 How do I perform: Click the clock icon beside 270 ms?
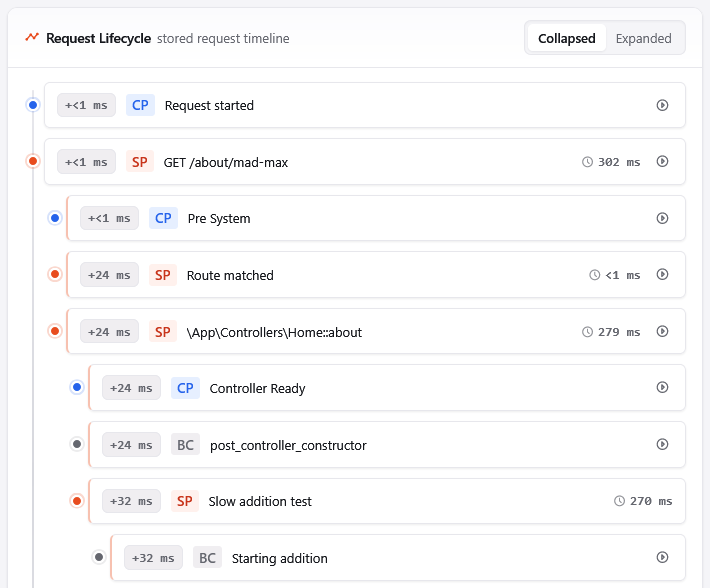[619, 501]
